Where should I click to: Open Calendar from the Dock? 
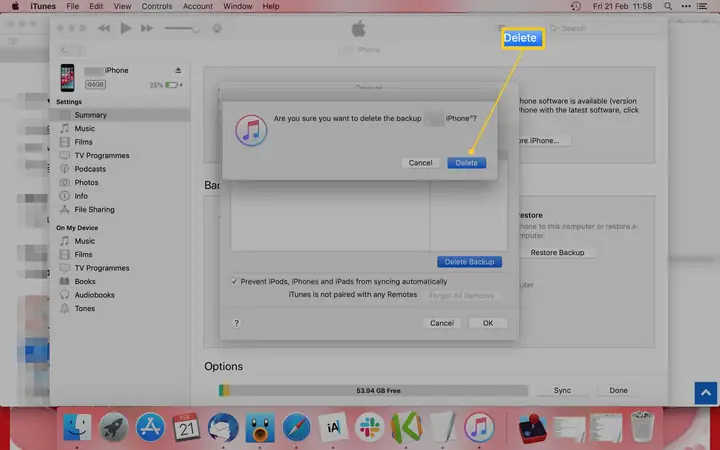186,427
